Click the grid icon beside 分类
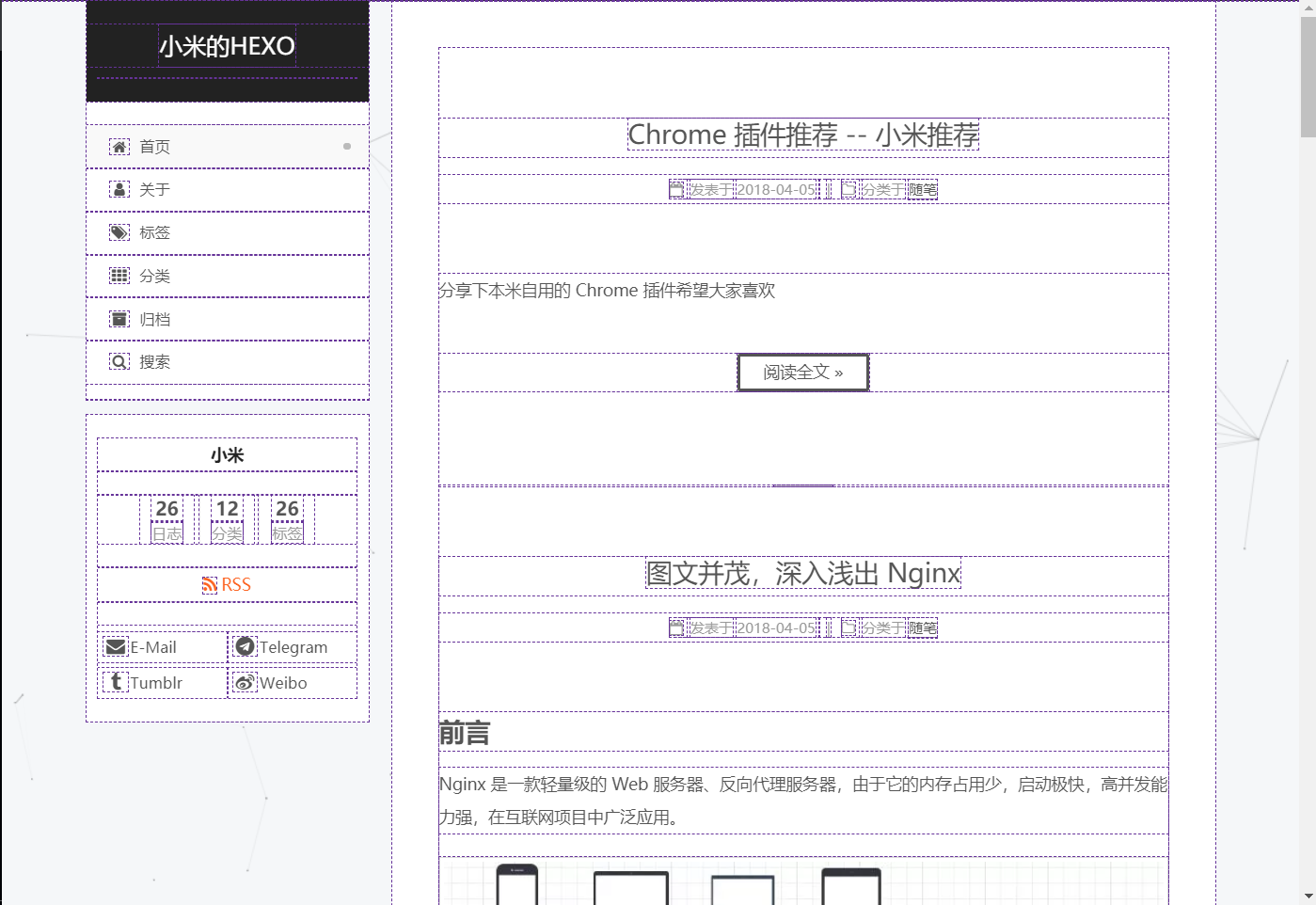This screenshot has width=1316, height=905. 119,276
